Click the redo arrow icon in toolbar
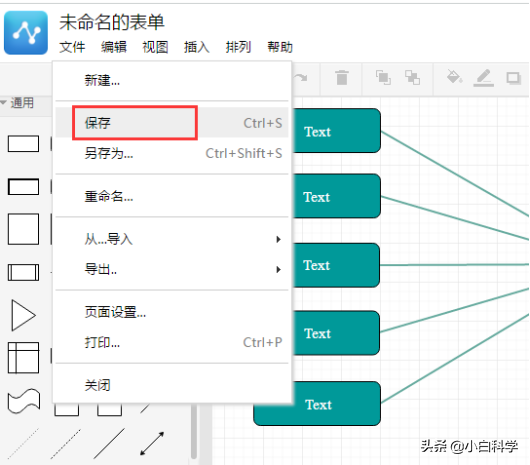Image resolution: width=530 pixels, height=465 pixels. (x=300, y=78)
